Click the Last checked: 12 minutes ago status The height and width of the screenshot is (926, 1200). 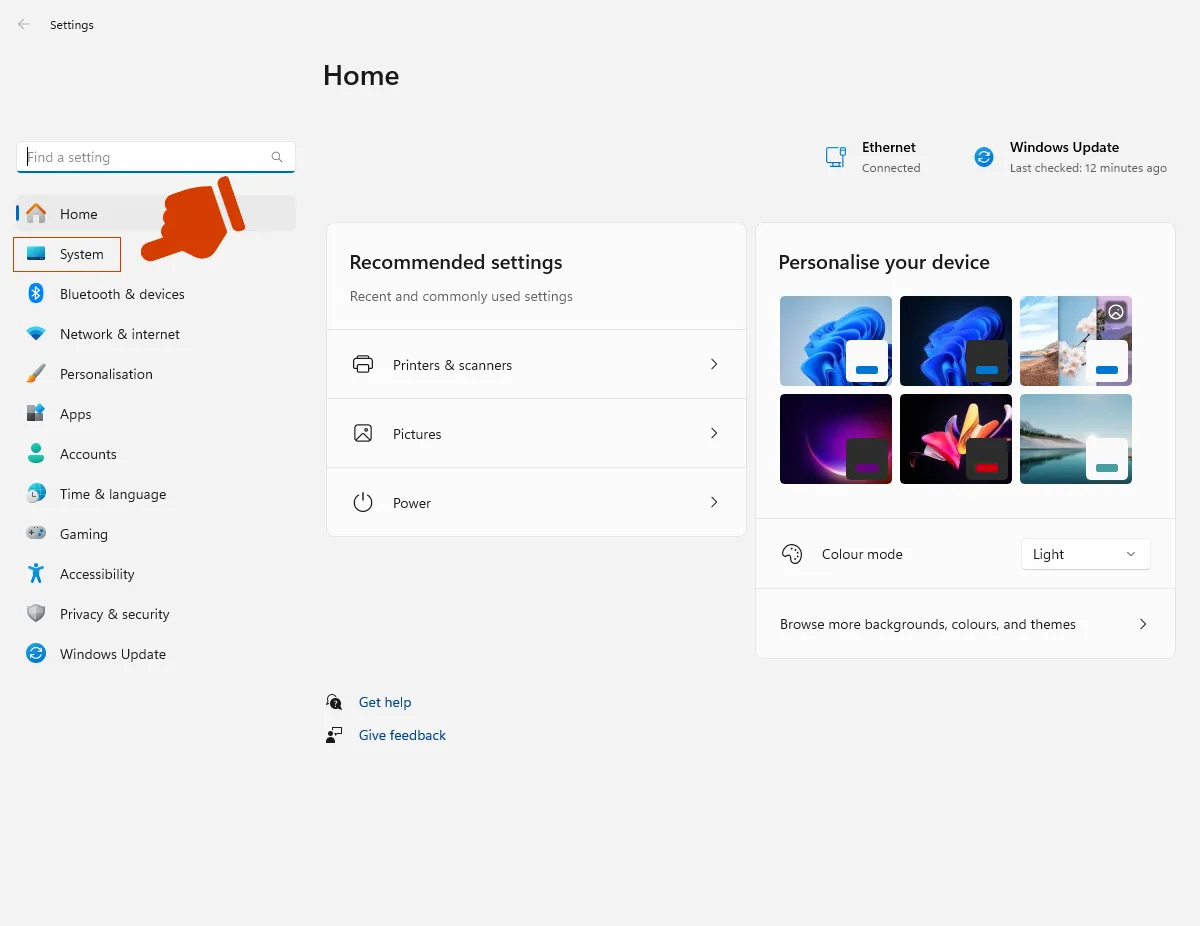pyautogui.click(x=1088, y=168)
